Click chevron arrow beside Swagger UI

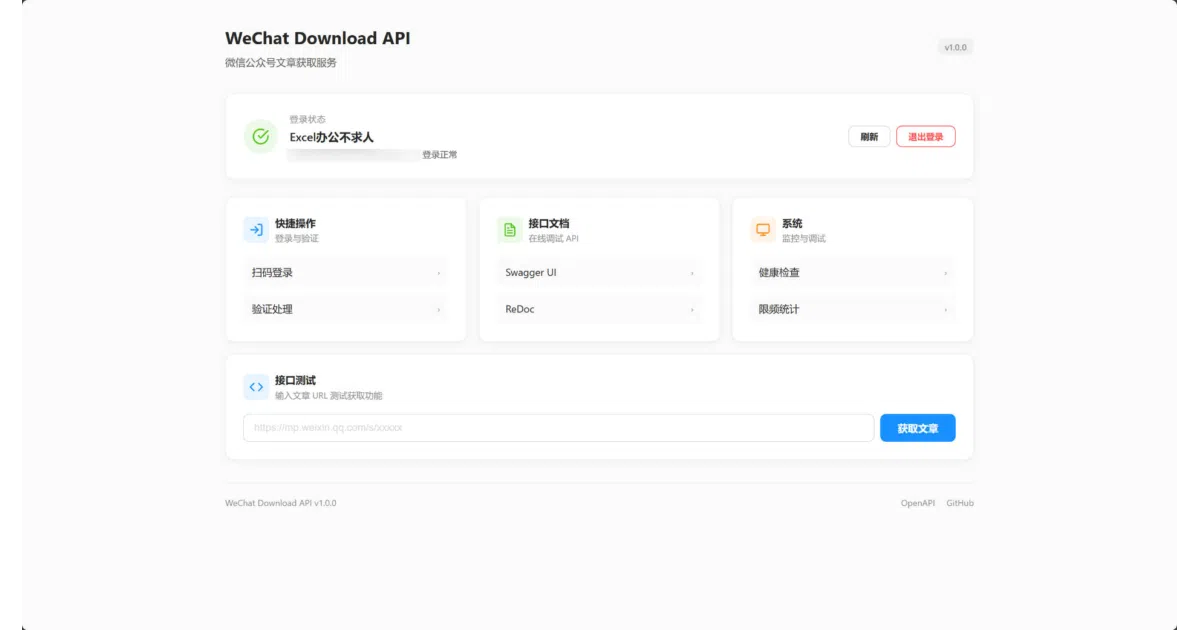click(692, 273)
